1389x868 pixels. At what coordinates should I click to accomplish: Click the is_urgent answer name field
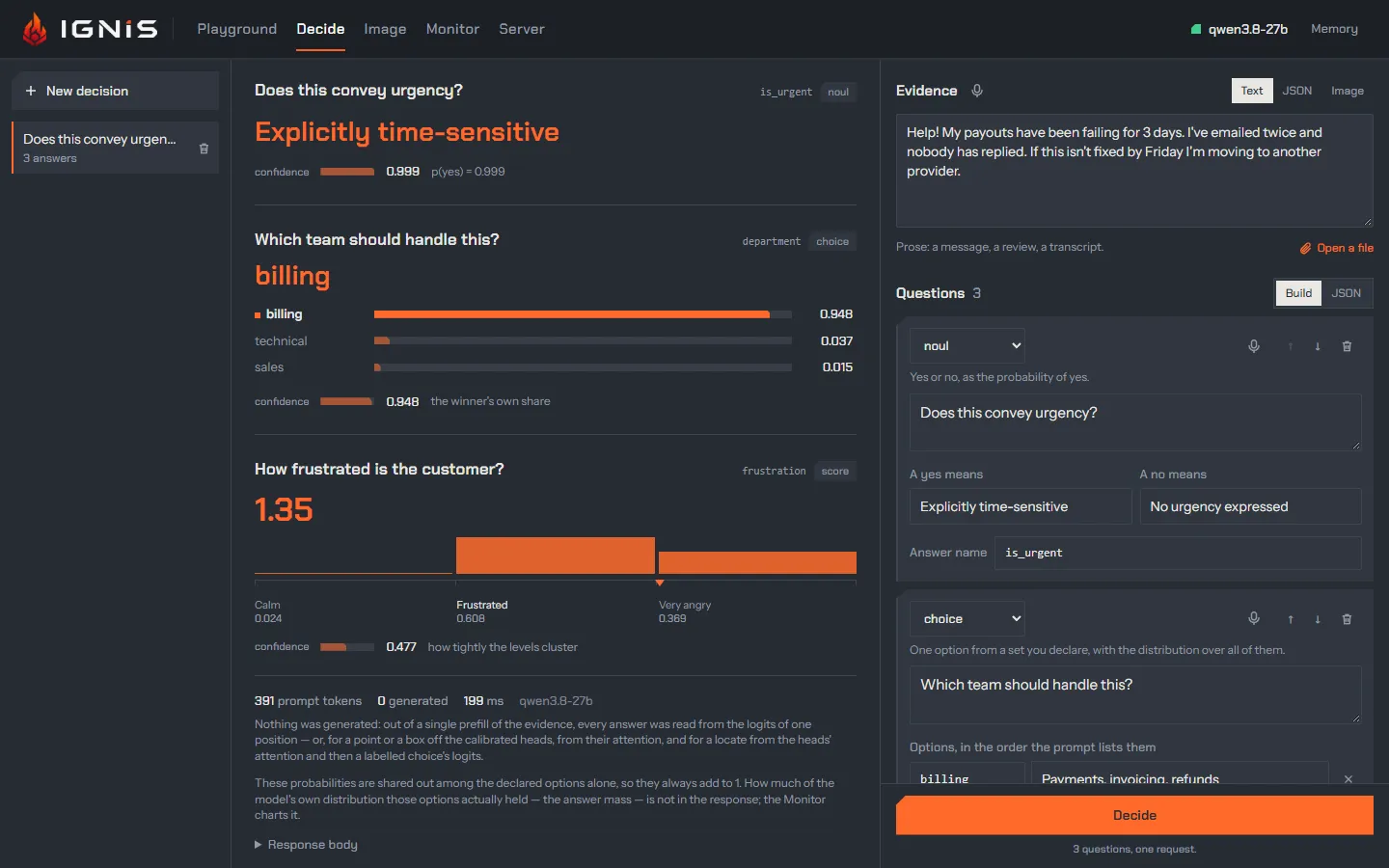(1178, 553)
